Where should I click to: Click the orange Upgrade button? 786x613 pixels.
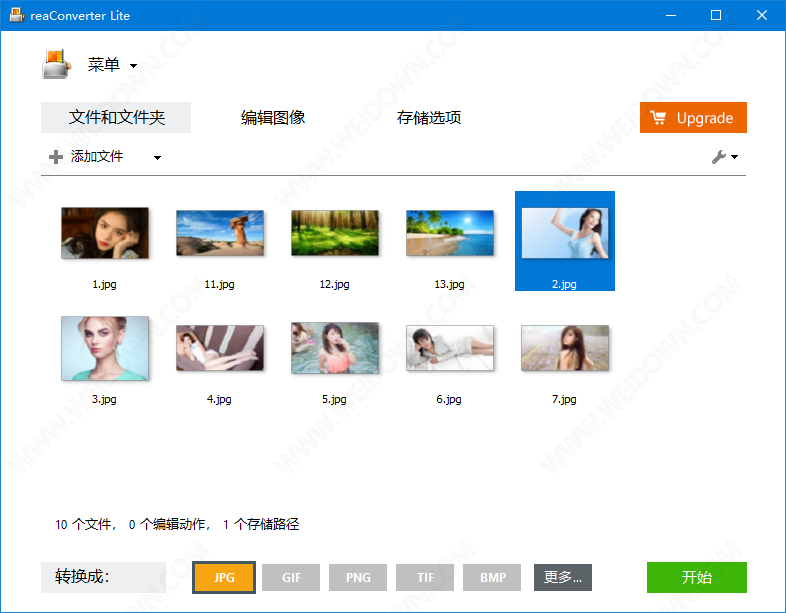[x=693, y=117]
